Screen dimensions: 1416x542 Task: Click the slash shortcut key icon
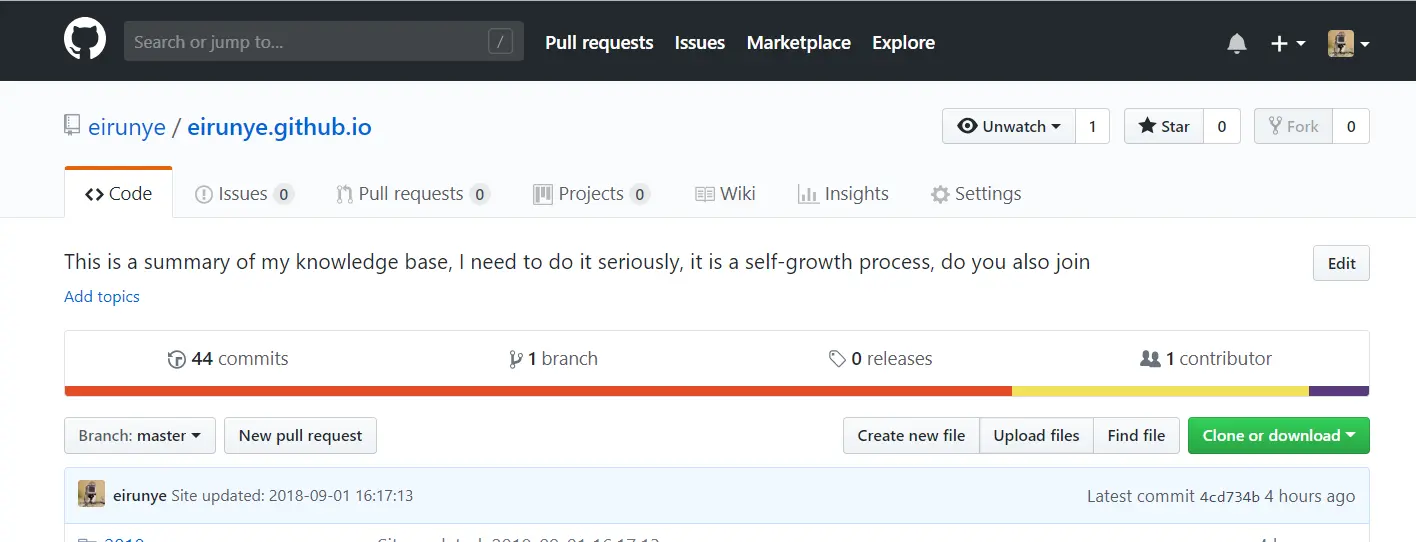coord(500,42)
